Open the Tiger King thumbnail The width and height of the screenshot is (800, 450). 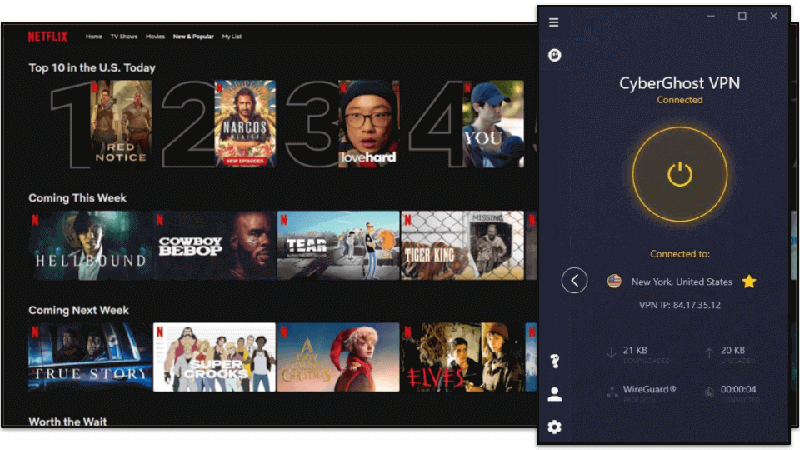click(462, 245)
